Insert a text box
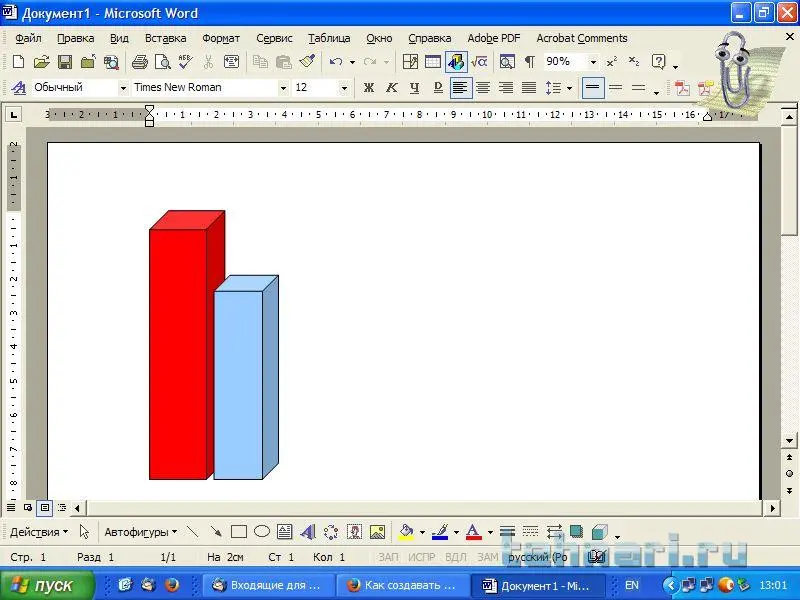Image resolution: width=800 pixels, height=600 pixels. pos(284,532)
